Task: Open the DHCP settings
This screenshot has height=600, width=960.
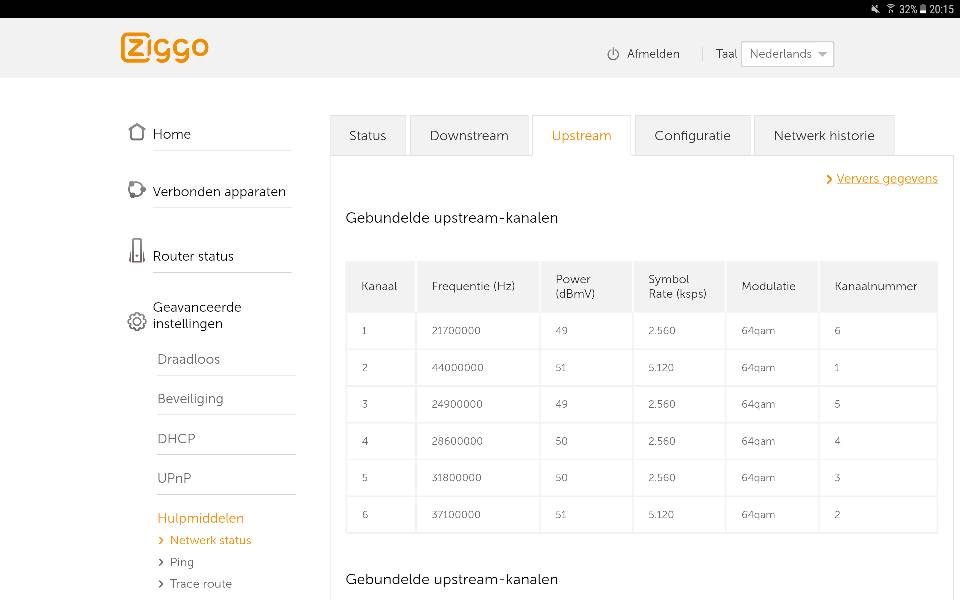Action: (x=176, y=438)
